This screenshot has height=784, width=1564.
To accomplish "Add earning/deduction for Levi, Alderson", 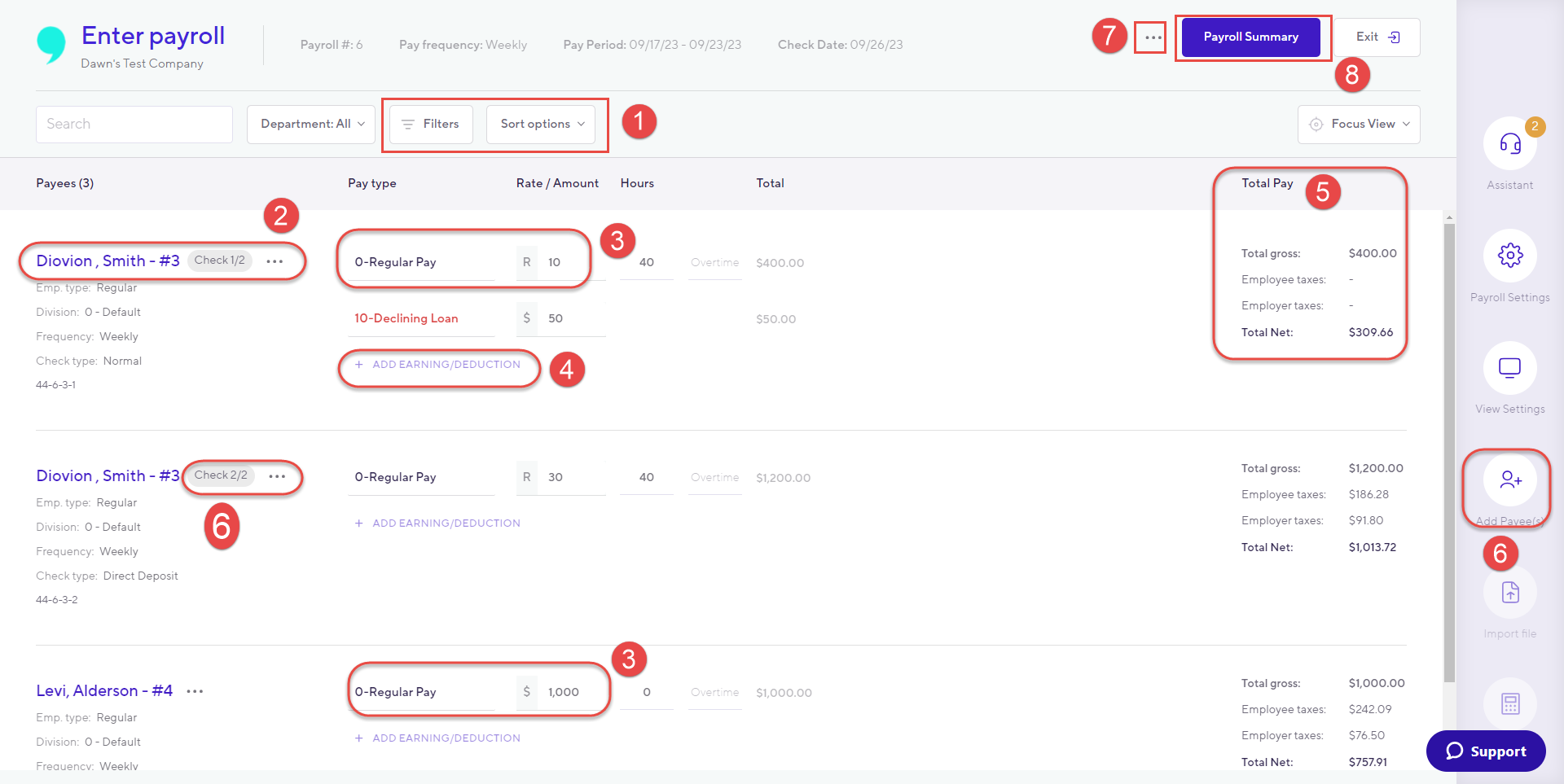I will [437, 738].
